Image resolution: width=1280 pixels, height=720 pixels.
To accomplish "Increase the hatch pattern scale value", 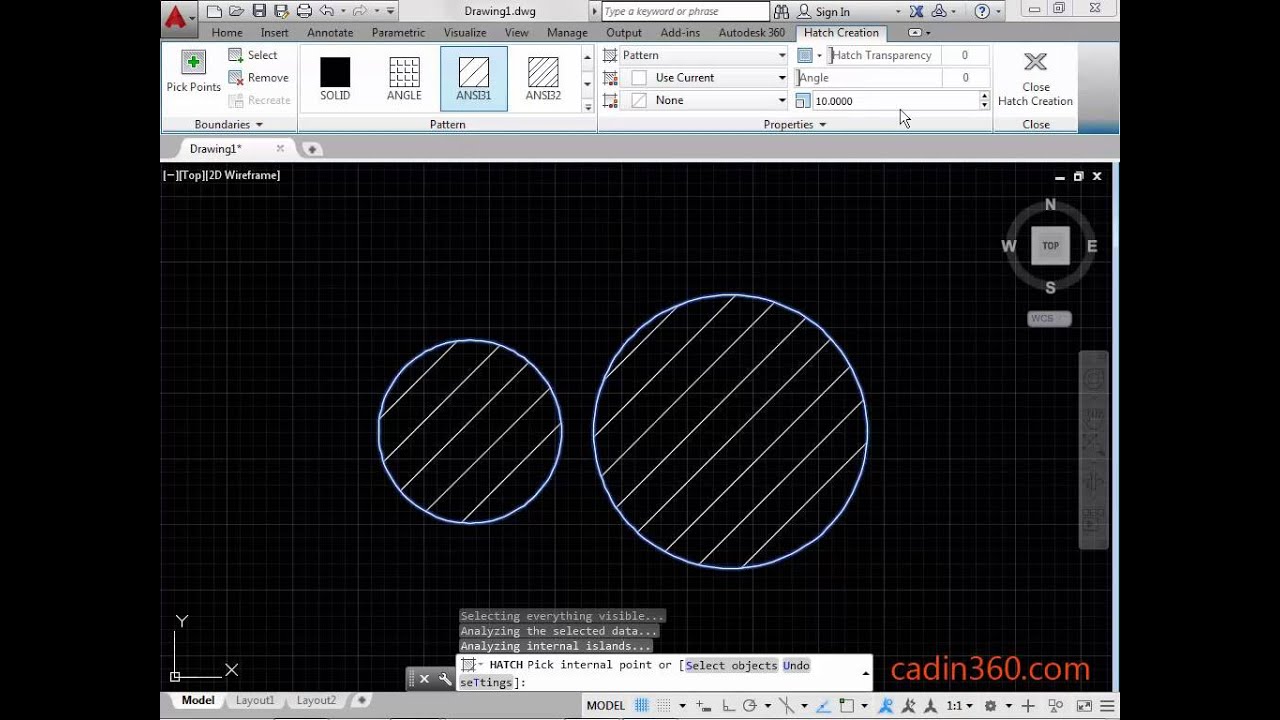I will [x=984, y=97].
